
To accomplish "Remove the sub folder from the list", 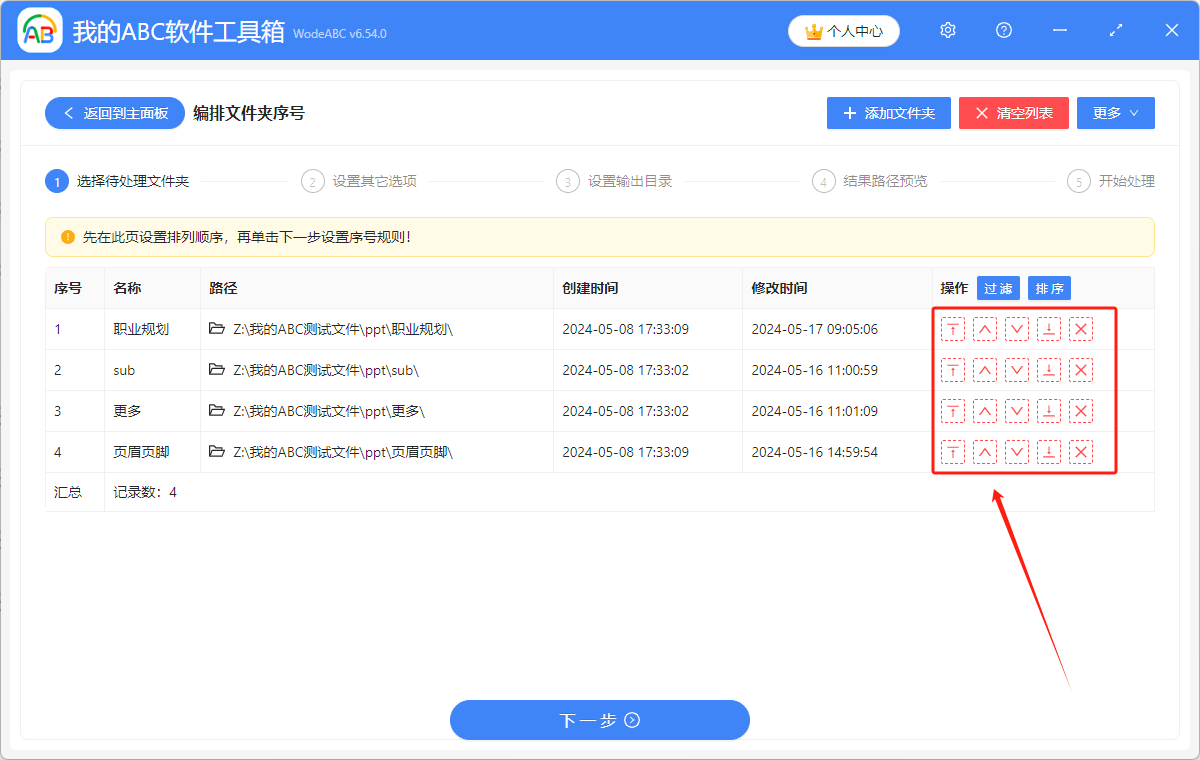I will click(1081, 369).
